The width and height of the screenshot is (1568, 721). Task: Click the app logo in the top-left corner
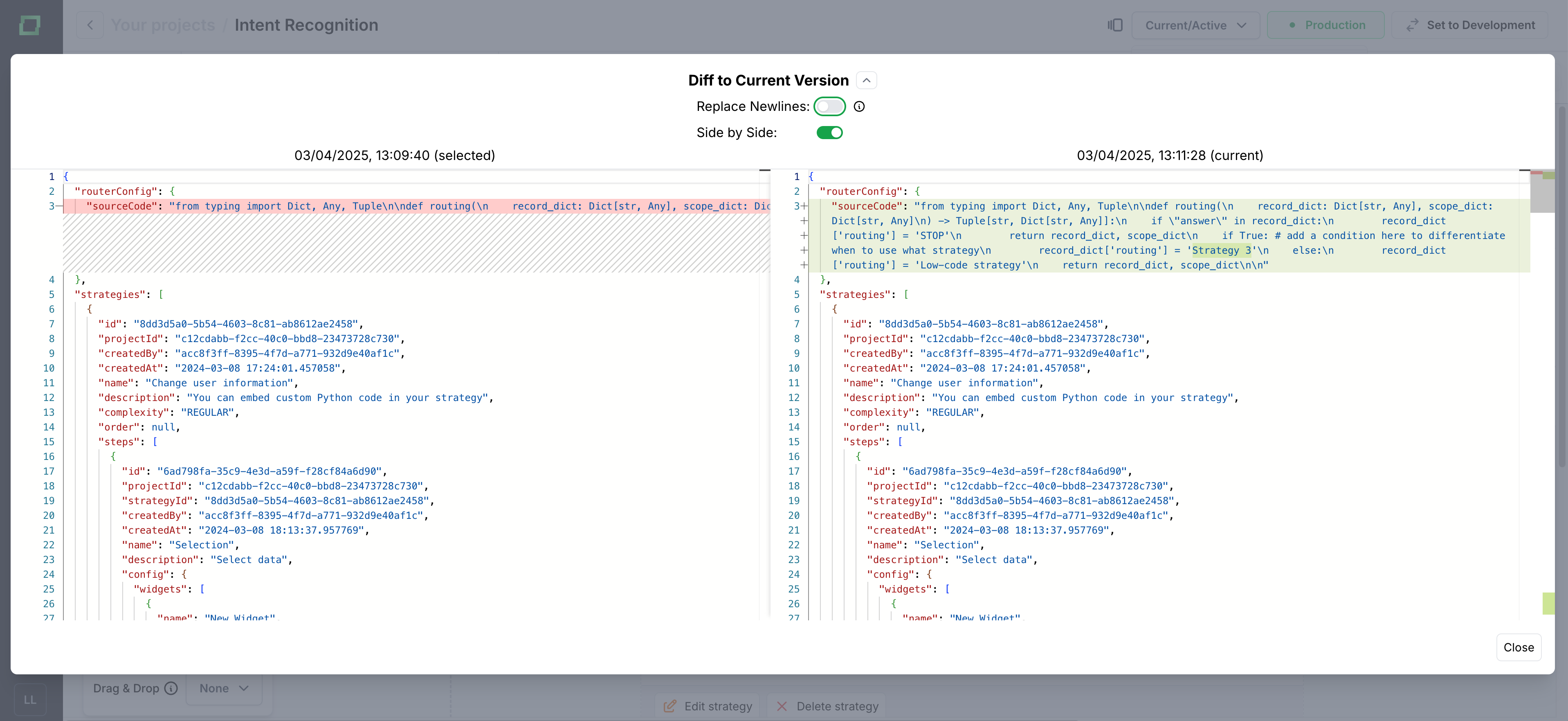coord(30,25)
